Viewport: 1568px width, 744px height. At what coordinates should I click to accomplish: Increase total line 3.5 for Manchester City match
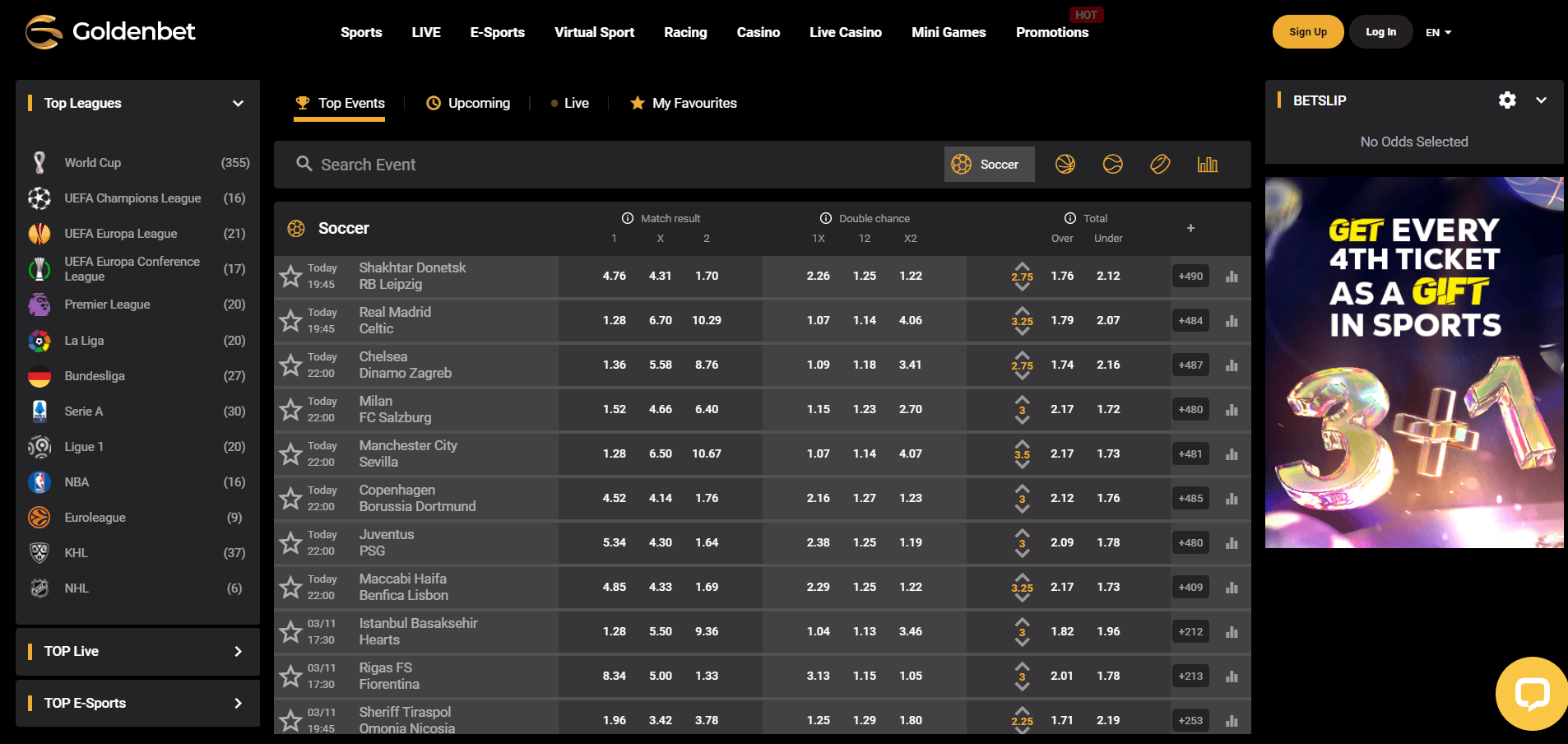click(1023, 444)
